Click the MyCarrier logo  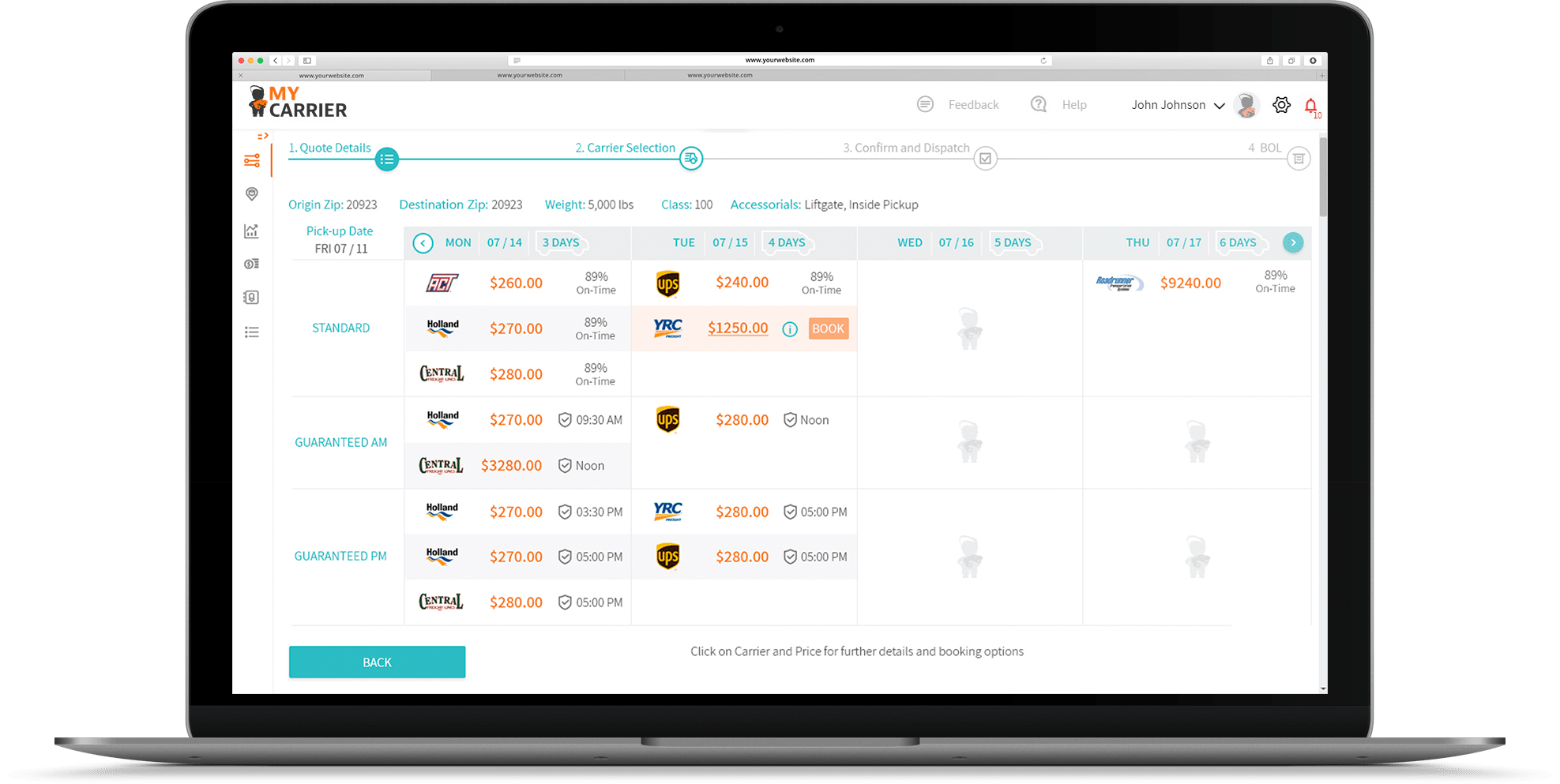pyautogui.click(x=298, y=102)
